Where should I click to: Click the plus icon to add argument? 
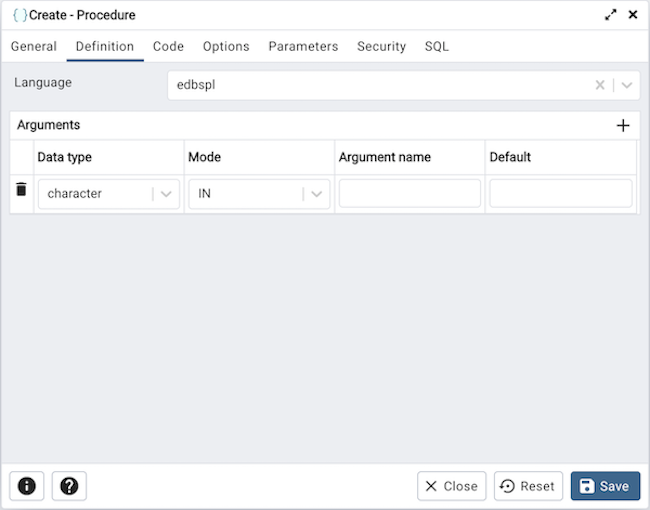tap(623, 126)
